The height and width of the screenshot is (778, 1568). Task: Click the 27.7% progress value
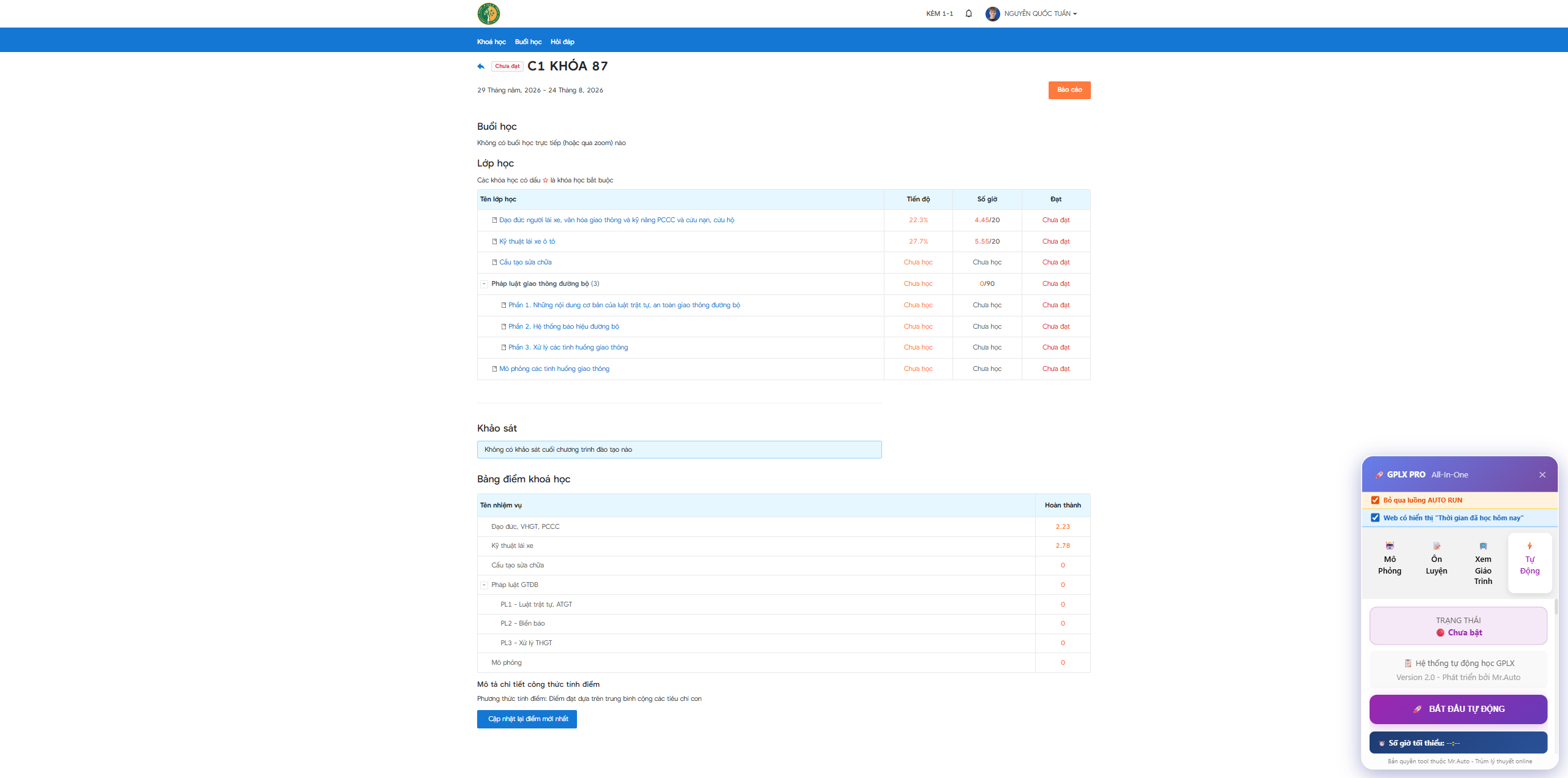click(918, 242)
